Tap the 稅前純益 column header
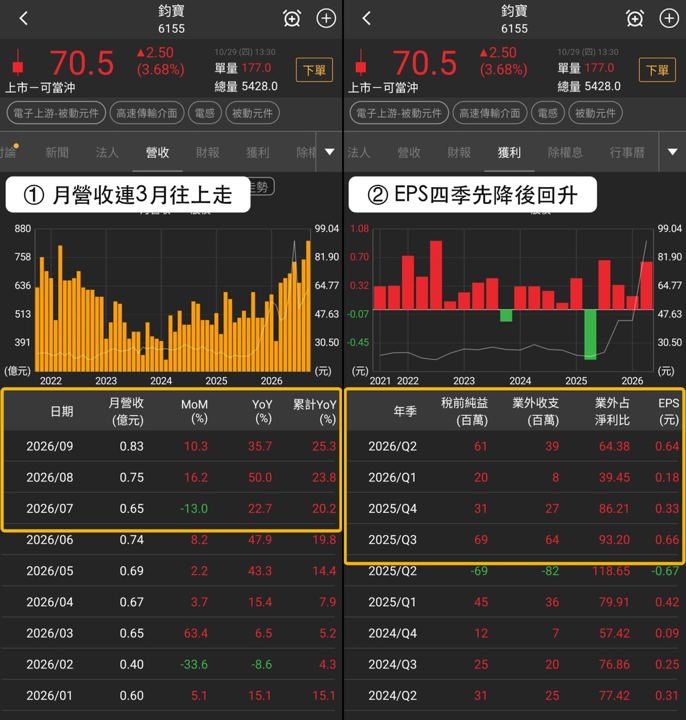Viewport: 686px width, 720px height. click(x=465, y=411)
